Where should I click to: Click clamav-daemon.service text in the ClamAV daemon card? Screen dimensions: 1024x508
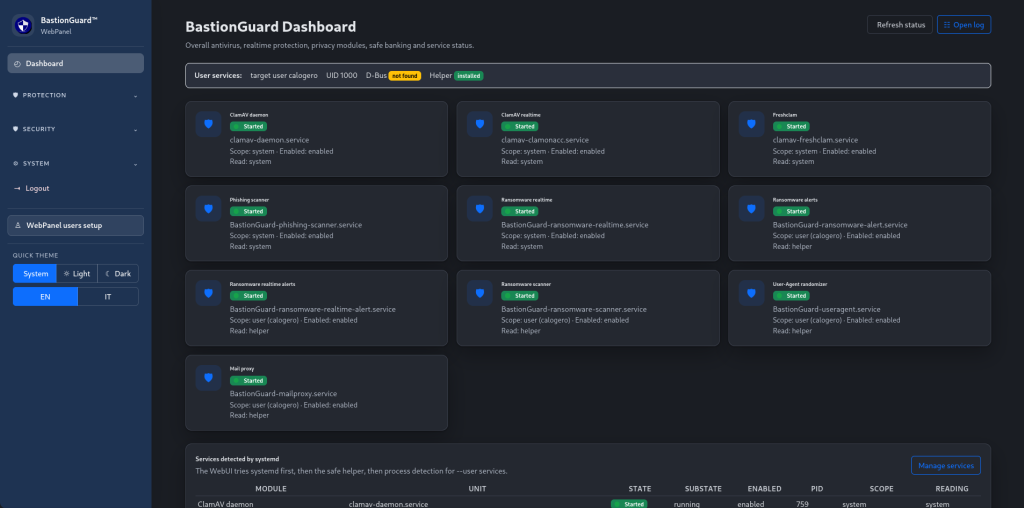[x=270, y=140]
